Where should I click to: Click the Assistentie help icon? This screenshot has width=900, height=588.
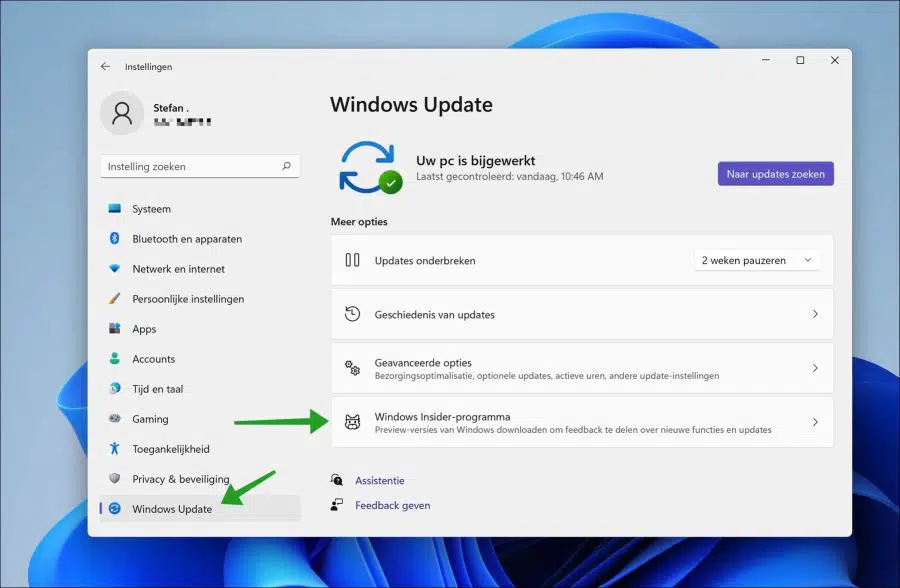coord(336,479)
